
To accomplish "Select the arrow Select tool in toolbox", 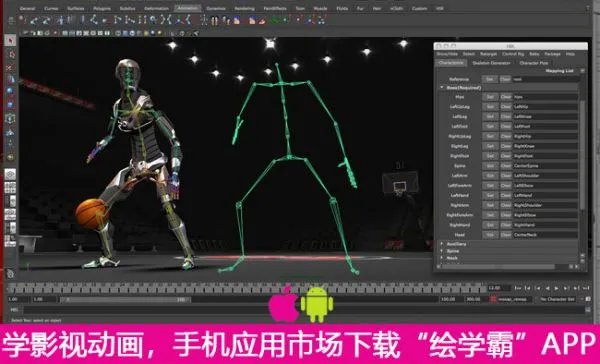I will click(11, 41).
